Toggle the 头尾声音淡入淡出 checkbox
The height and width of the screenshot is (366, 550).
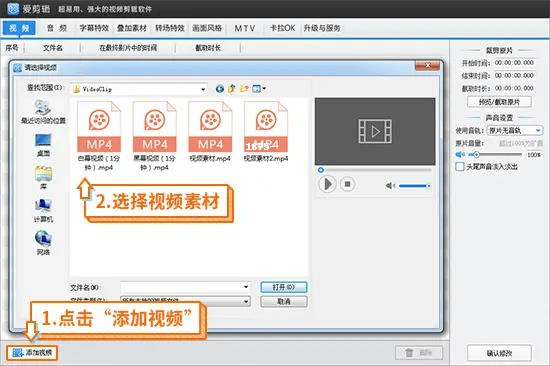(x=460, y=166)
